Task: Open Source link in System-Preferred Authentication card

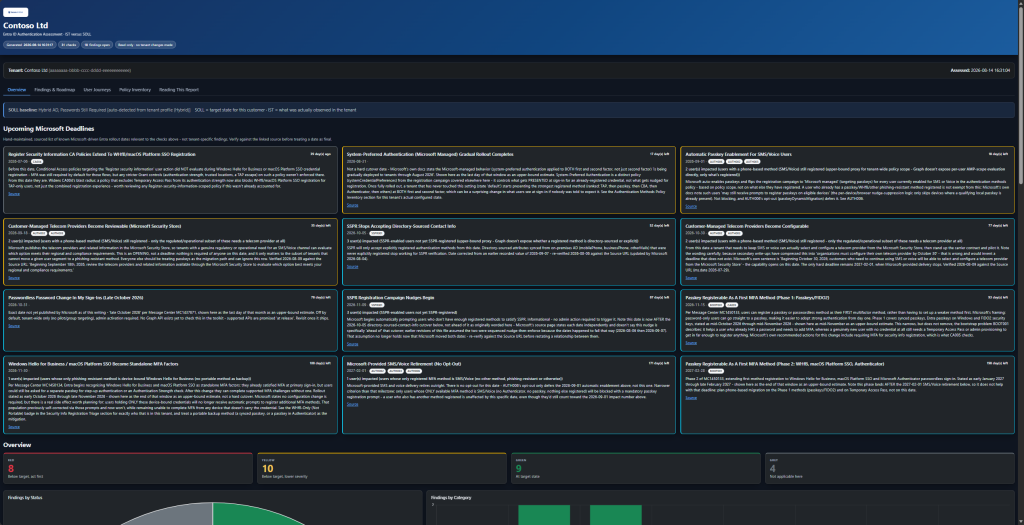Action: [353, 205]
